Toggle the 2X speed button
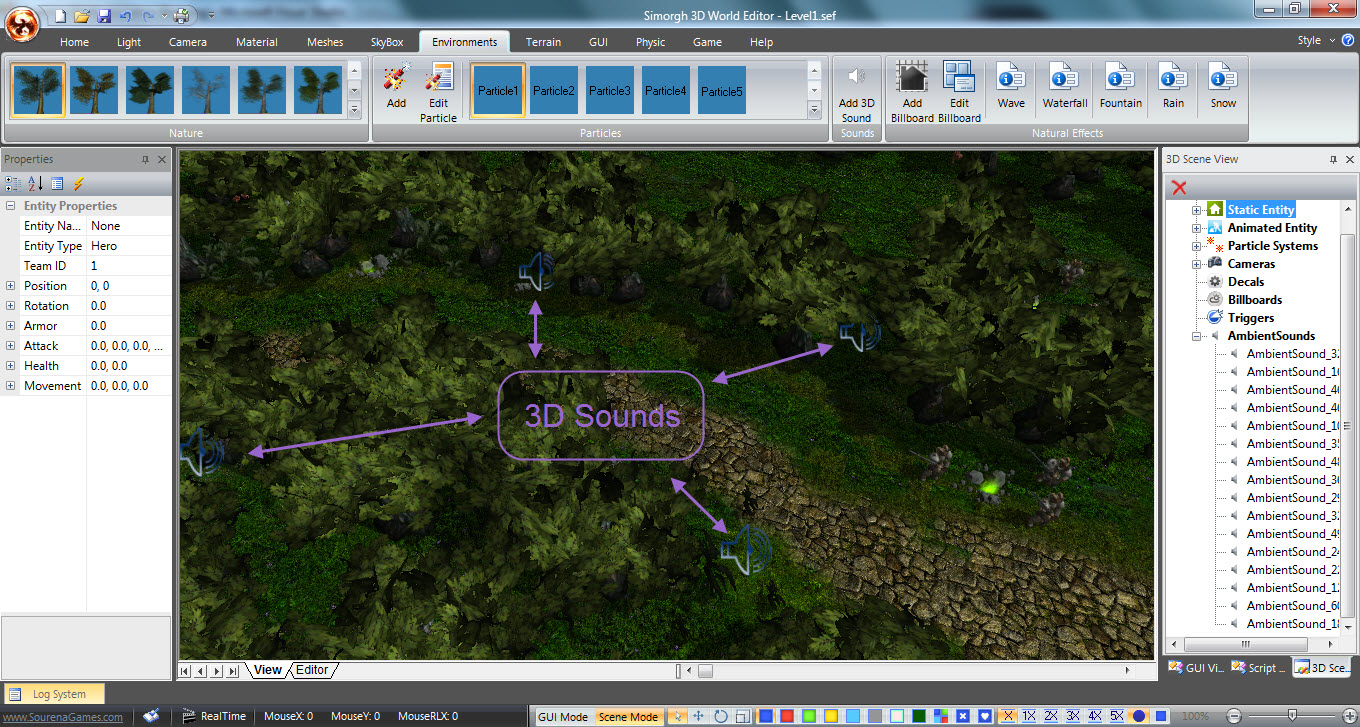Screen dimensions: 1360x727 pos(1051,716)
